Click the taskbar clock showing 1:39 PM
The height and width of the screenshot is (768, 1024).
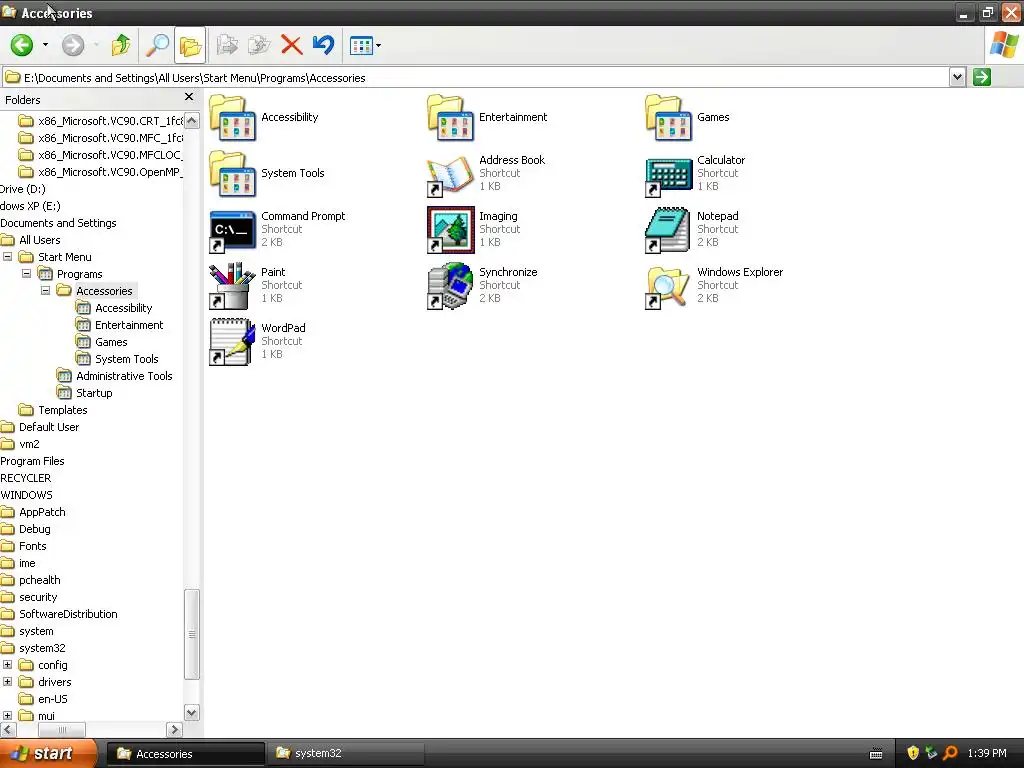[x=987, y=753]
